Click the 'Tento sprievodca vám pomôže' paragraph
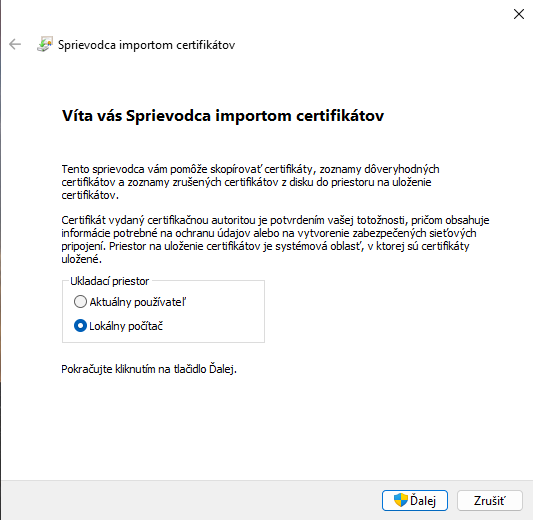The height and width of the screenshot is (520, 533). 251,182
